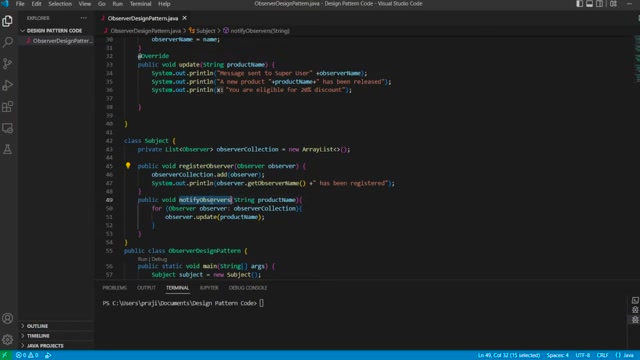Click line number 49 in the gutter

[x=109, y=200]
